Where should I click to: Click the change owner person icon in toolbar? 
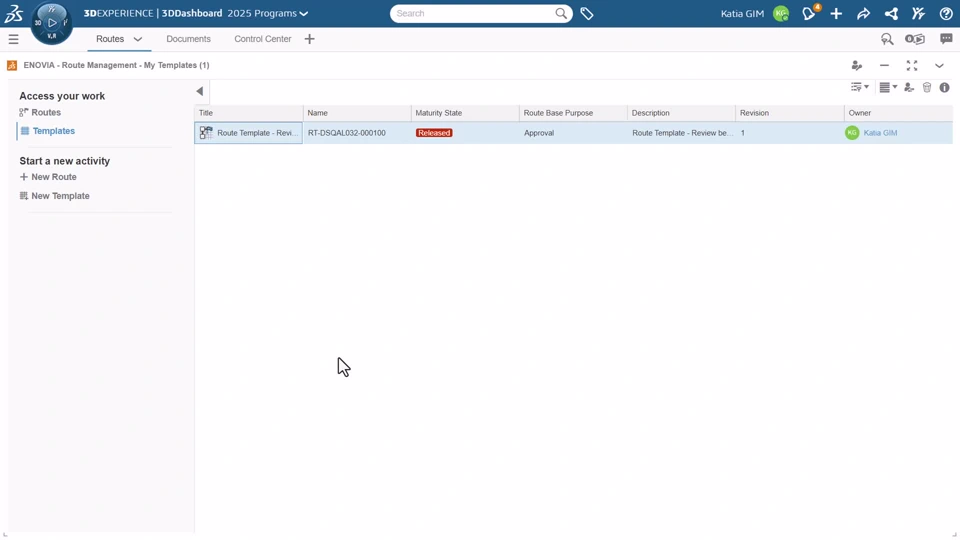pos(909,88)
